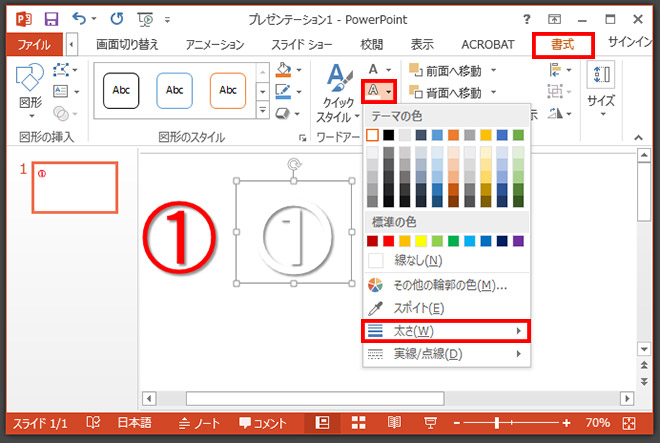This screenshot has width=660, height=443.
Task: Toggle the Notes (ノート) pane
Action: (x=199, y=423)
